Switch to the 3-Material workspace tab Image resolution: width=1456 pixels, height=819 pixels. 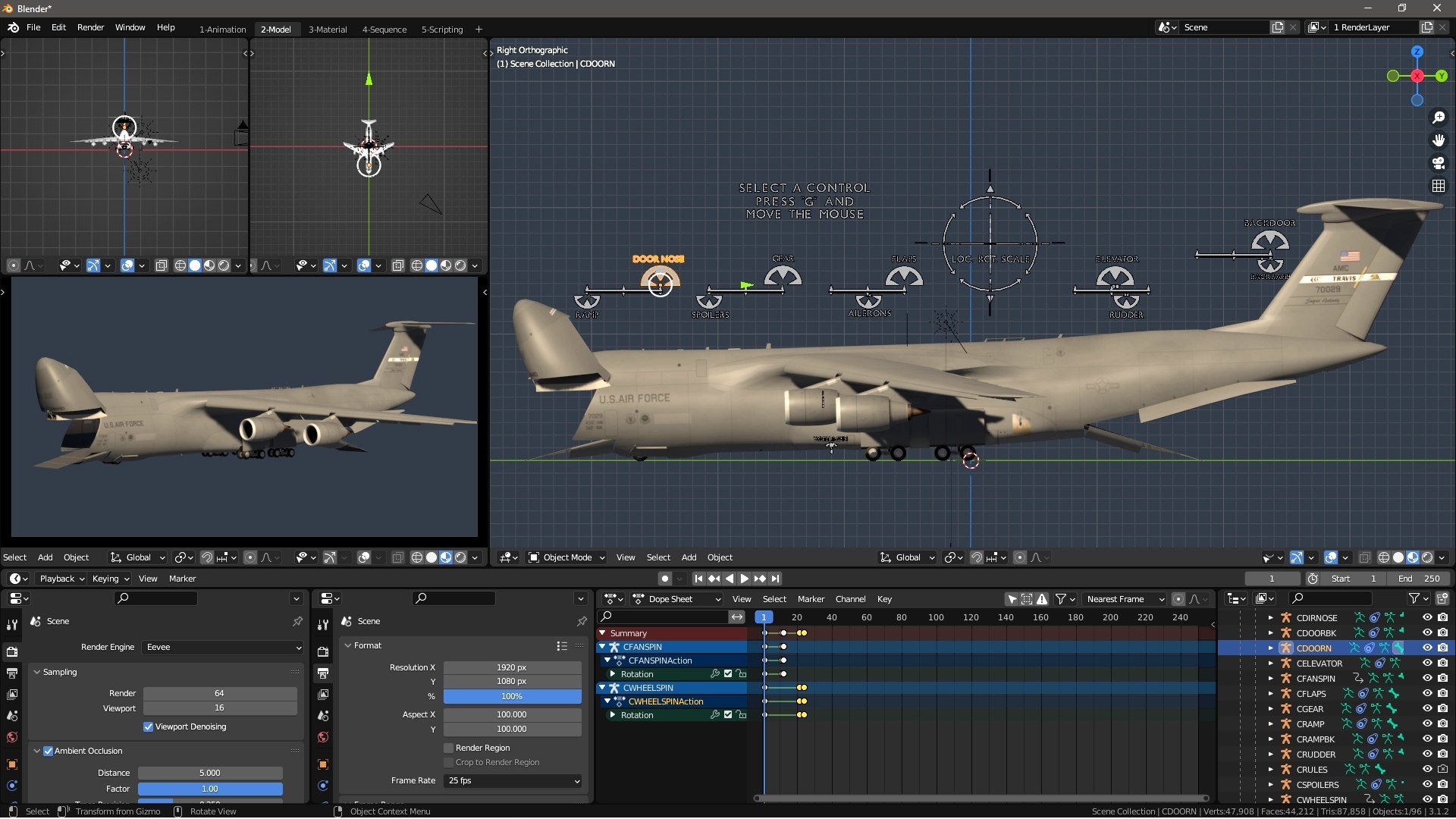pyautogui.click(x=328, y=30)
